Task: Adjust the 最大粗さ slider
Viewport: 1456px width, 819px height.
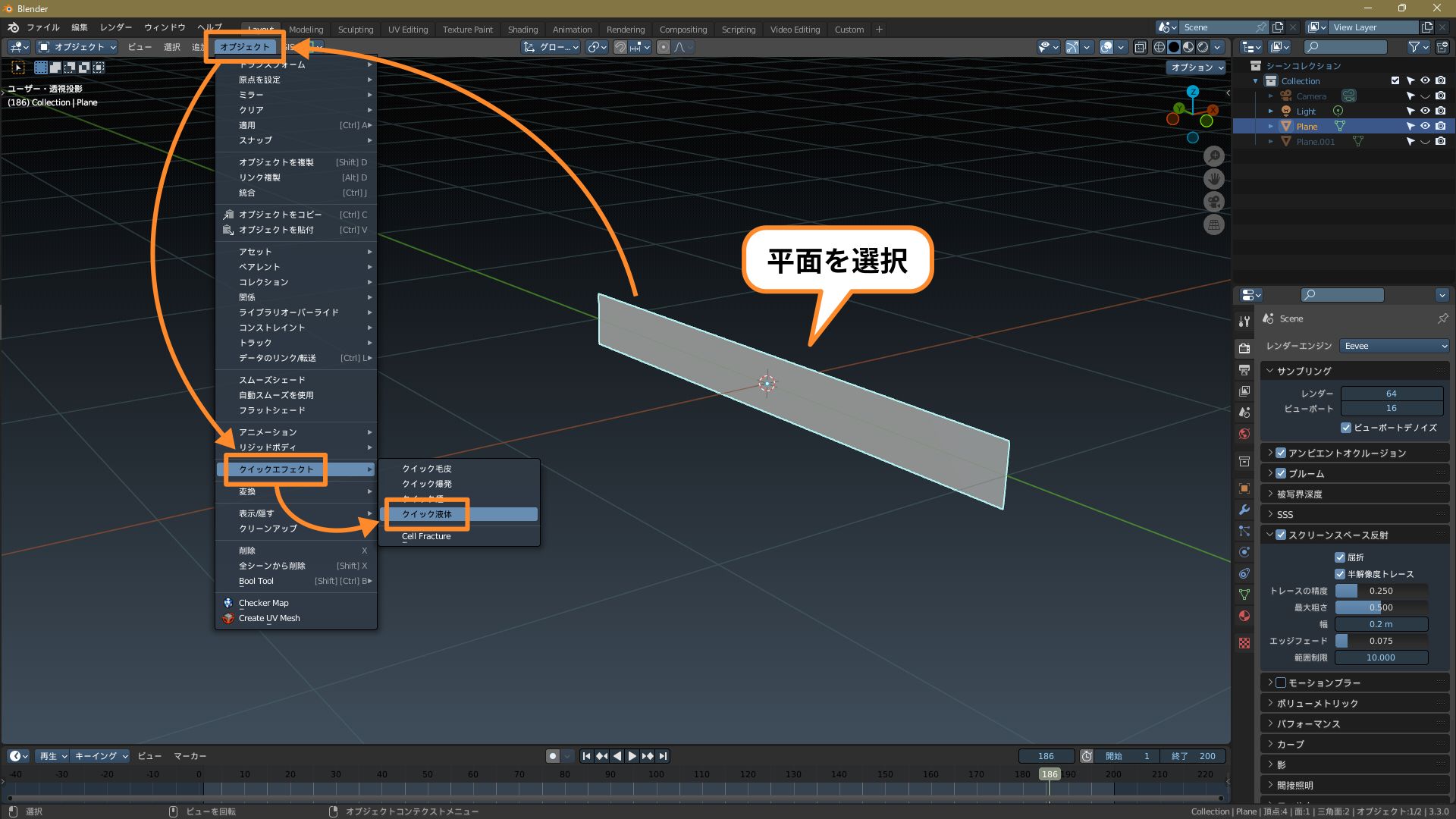Action: (x=1381, y=607)
